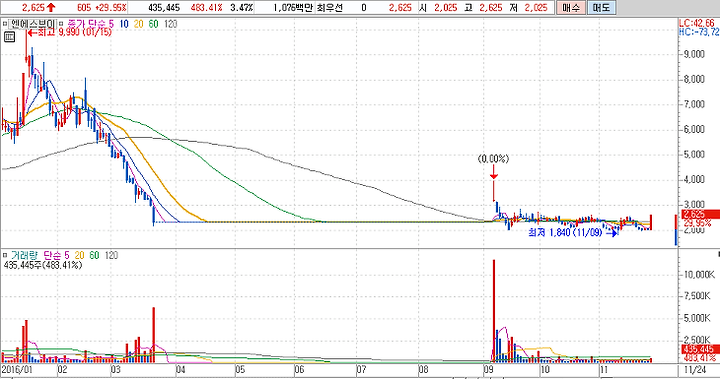The width and height of the screenshot is (720, 379).
Task: Click the 11 month label on time axis
Action: click(604, 369)
